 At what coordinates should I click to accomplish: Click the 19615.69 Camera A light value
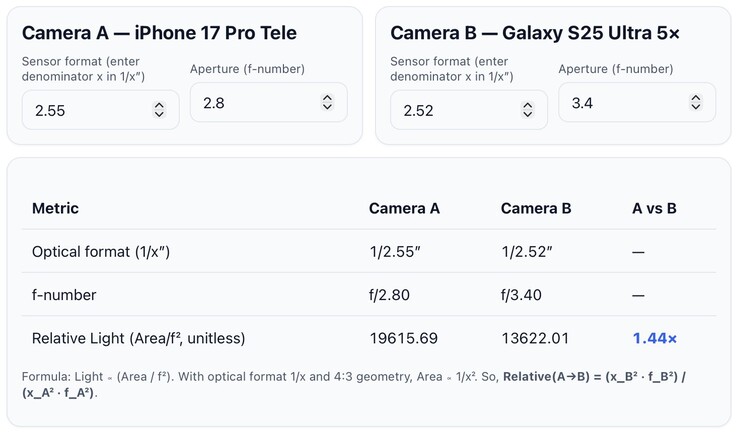pyautogui.click(x=403, y=338)
